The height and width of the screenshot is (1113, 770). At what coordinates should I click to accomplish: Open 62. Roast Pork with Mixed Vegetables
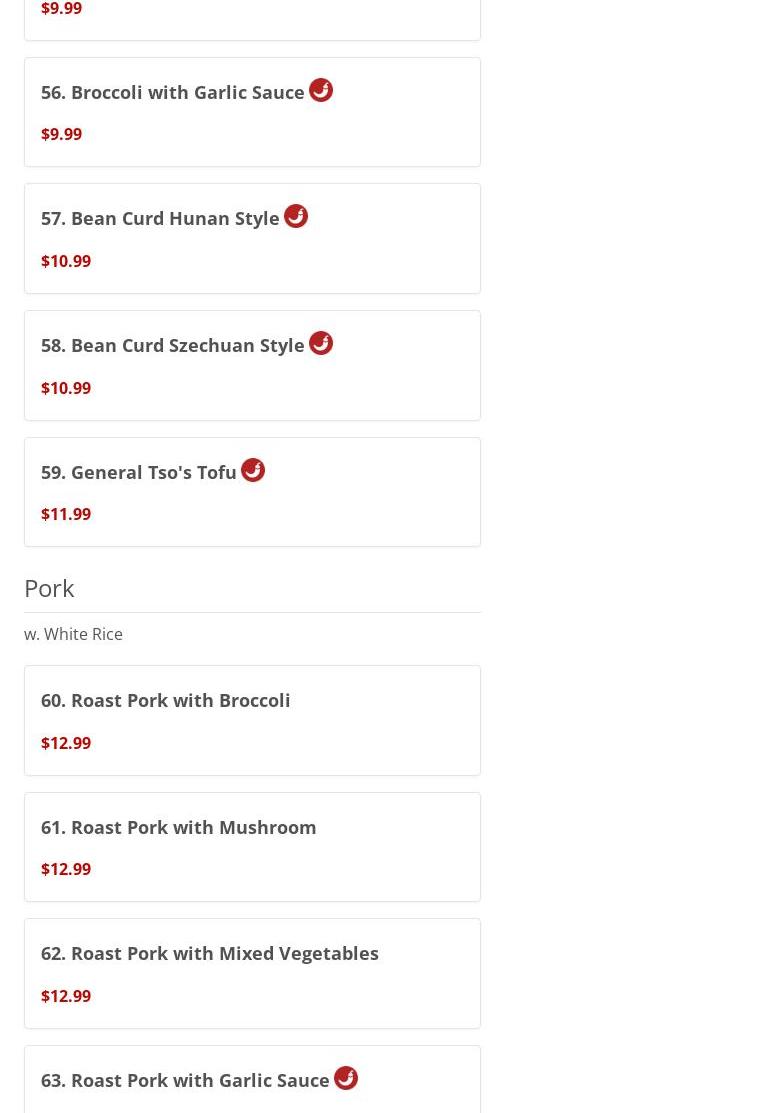[252, 974]
